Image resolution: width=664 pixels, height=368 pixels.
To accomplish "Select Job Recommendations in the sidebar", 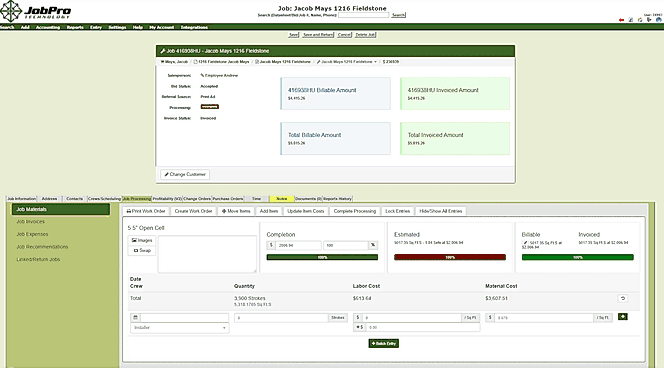I will click(x=42, y=247).
